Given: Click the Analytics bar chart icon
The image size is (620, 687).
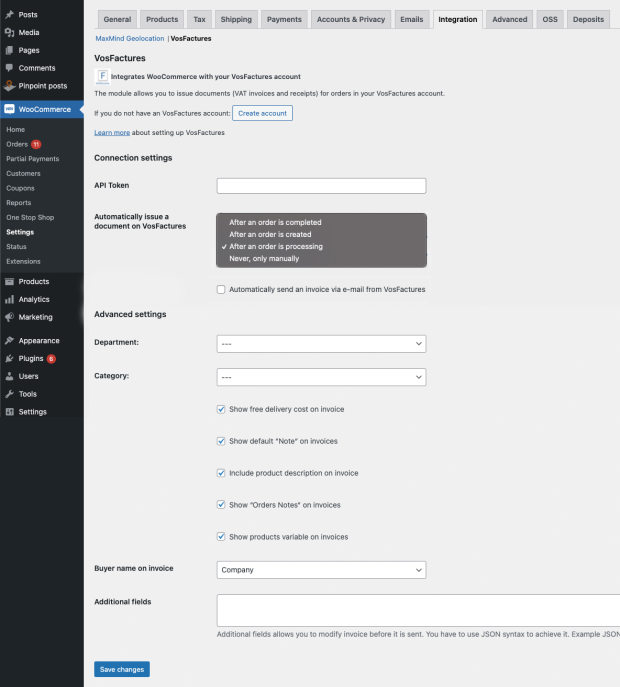Looking at the screenshot, I should pos(9,299).
